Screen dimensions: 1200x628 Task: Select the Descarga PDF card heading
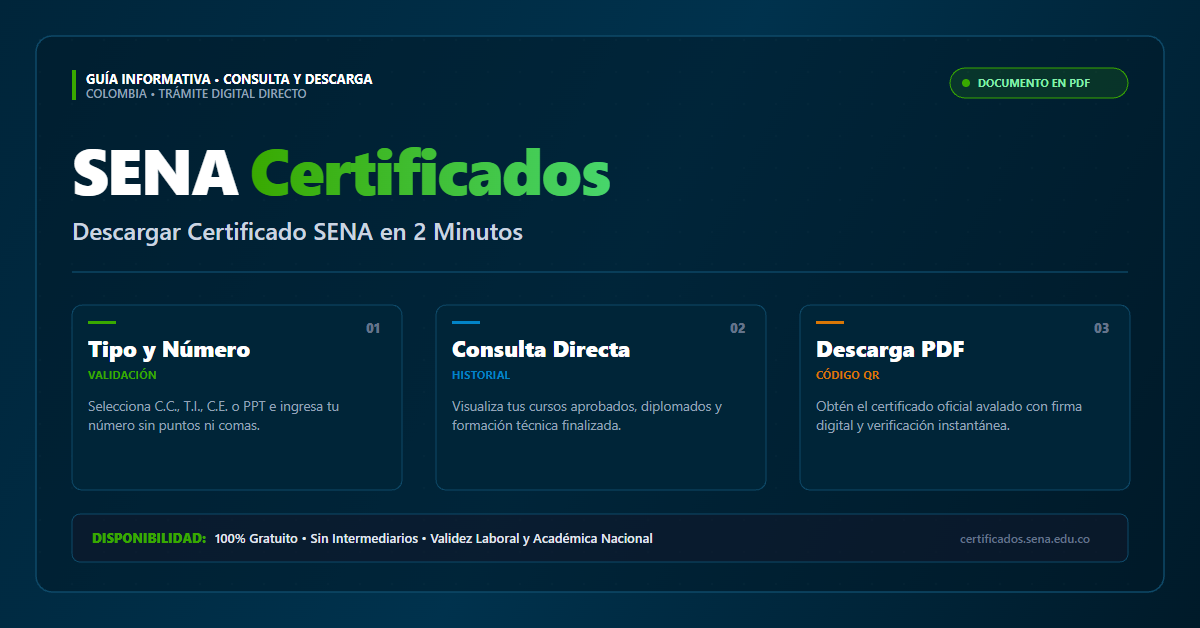click(890, 350)
